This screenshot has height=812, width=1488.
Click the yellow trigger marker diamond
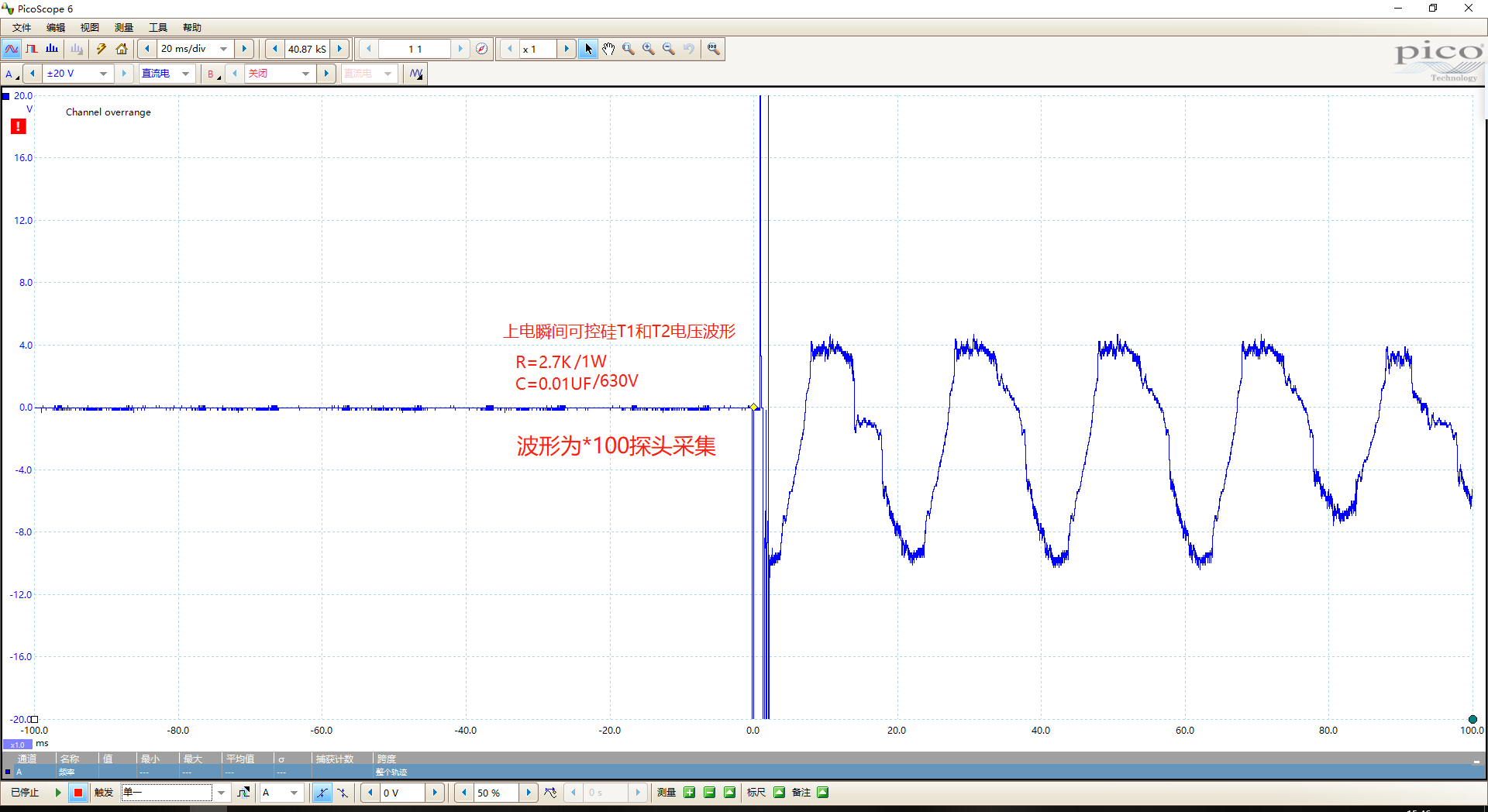tap(753, 407)
